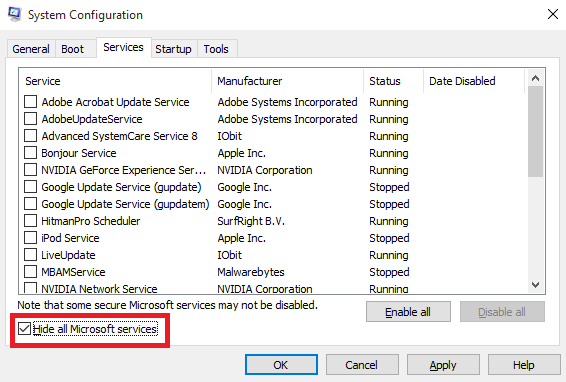Image resolution: width=566 pixels, height=382 pixels.
Task: Check the Bonjour Service checkbox
Action: pyautogui.click(x=30, y=153)
